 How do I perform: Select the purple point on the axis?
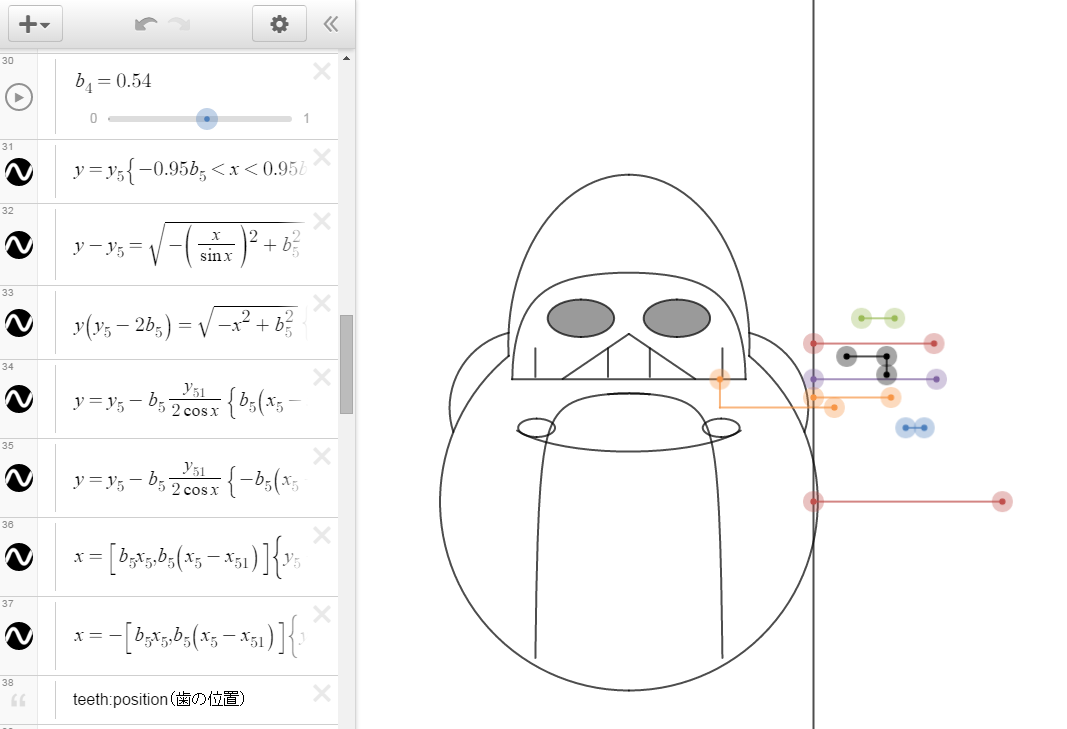pyautogui.click(x=813, y=379)
